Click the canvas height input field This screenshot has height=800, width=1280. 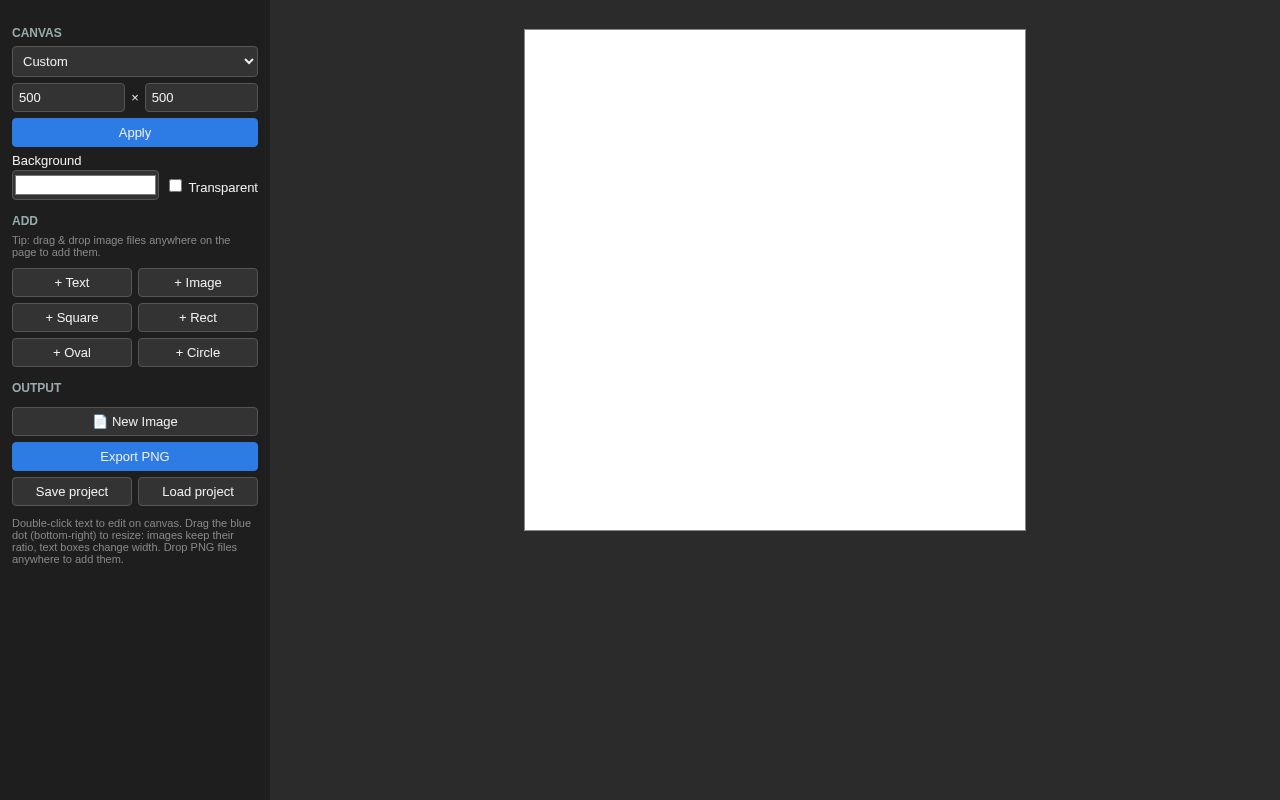point(201,97)
